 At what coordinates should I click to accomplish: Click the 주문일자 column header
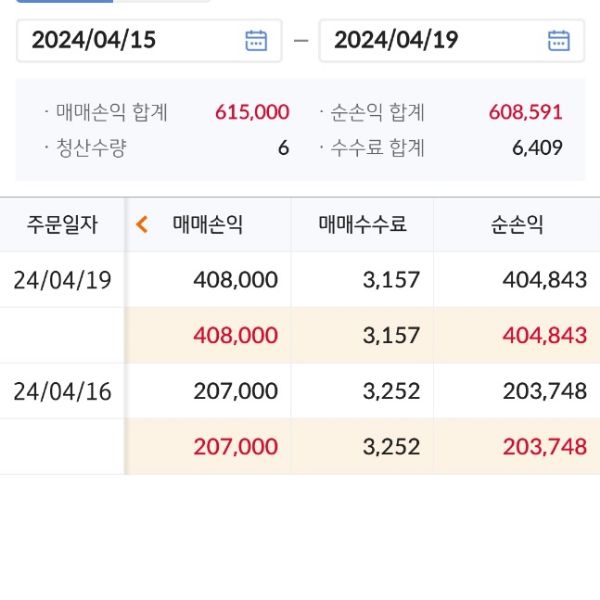tap(62, 224)
